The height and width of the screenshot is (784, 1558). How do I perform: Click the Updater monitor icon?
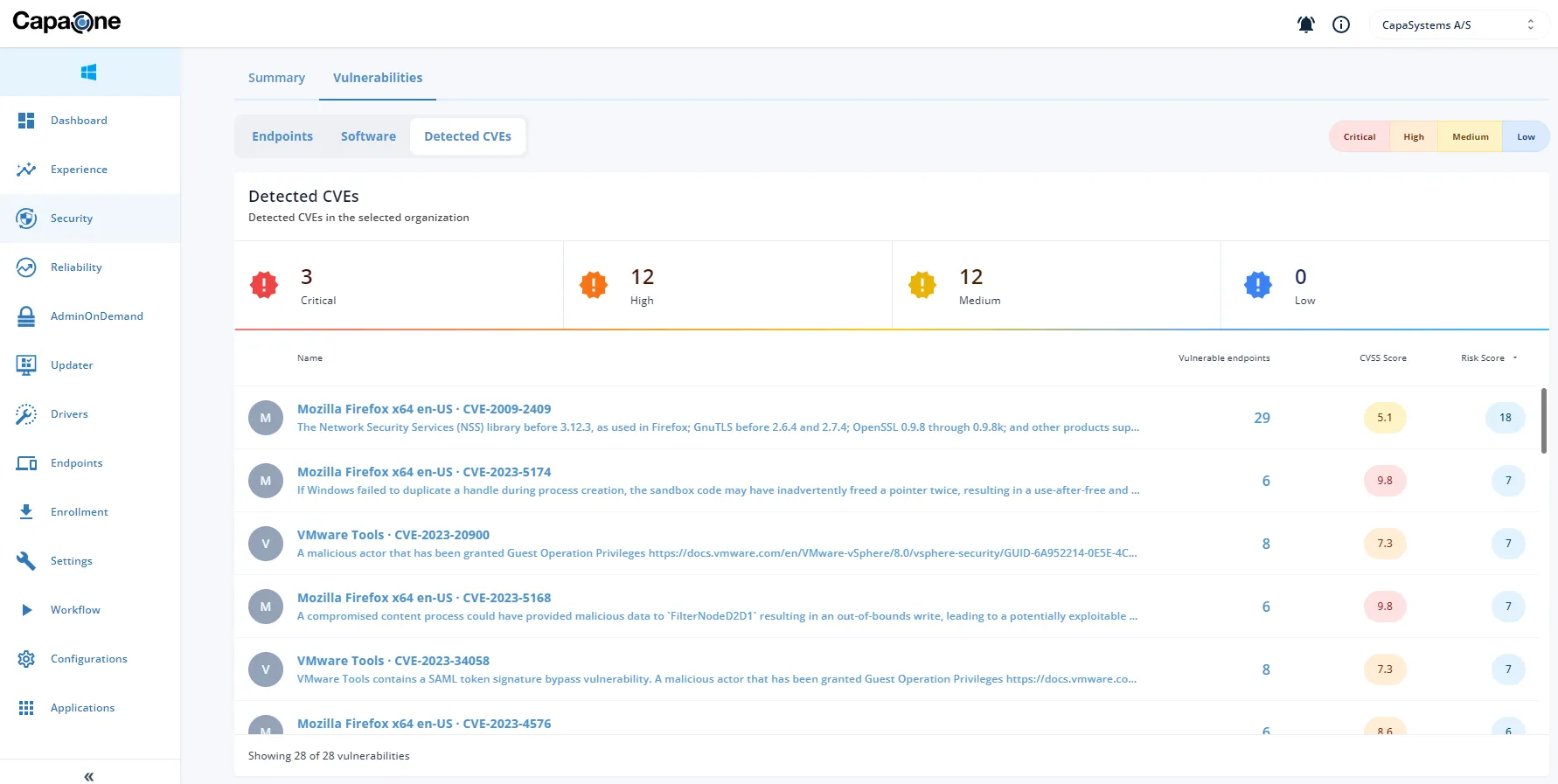coord(26,365)
